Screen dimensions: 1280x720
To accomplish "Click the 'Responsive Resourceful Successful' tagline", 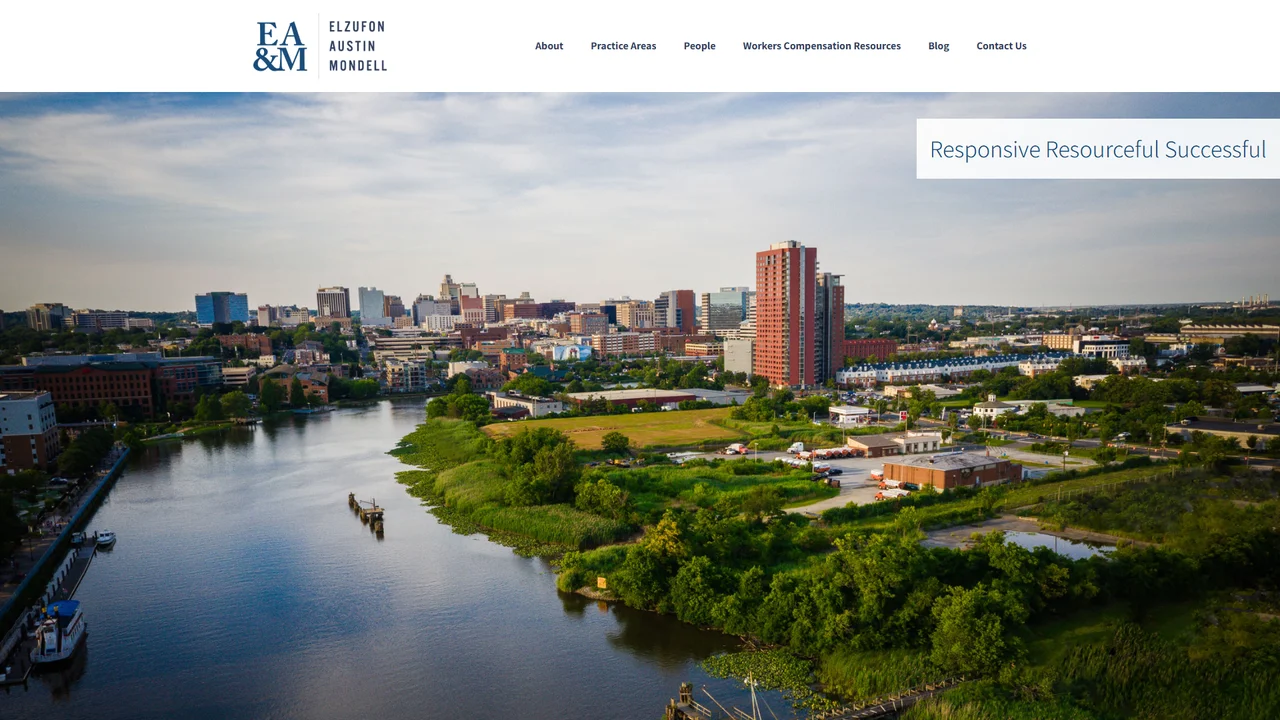I will [x=1098, y=149].
